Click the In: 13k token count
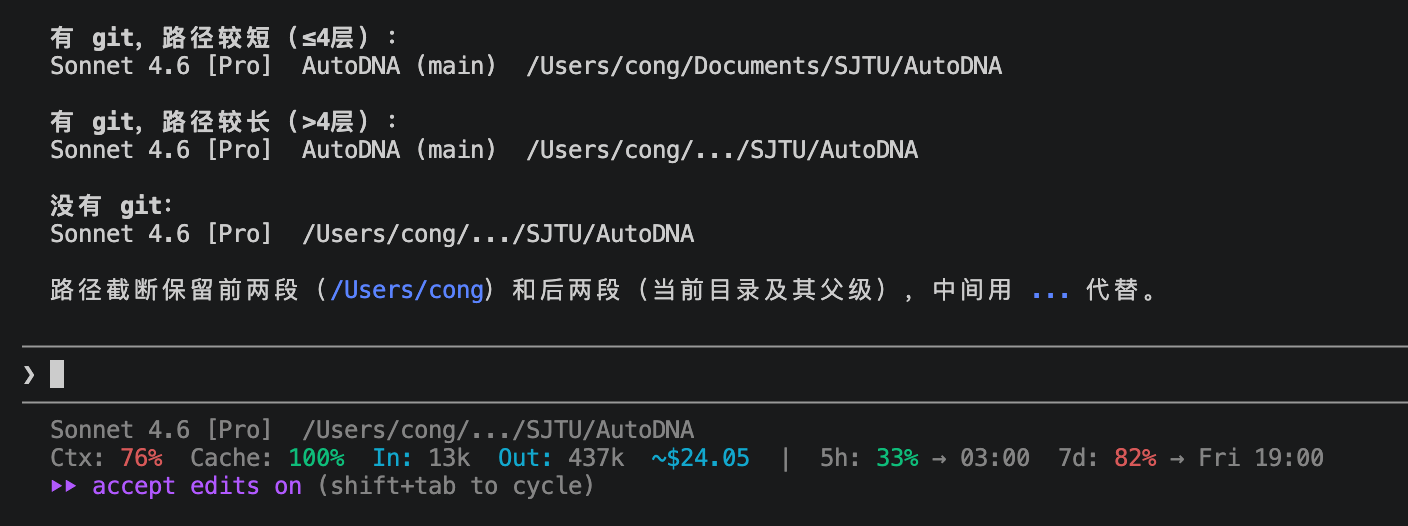 [421, 459]
